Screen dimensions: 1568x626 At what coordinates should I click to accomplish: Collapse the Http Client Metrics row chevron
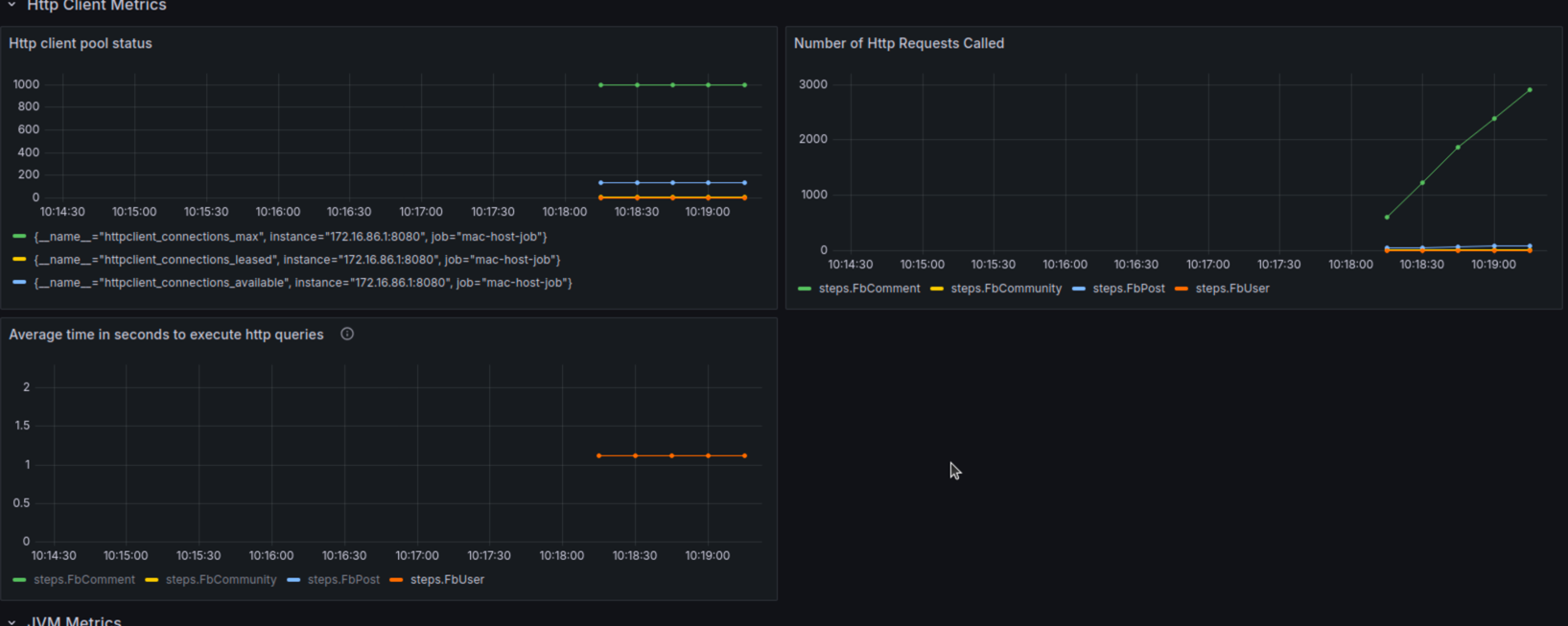coord(12,6)
